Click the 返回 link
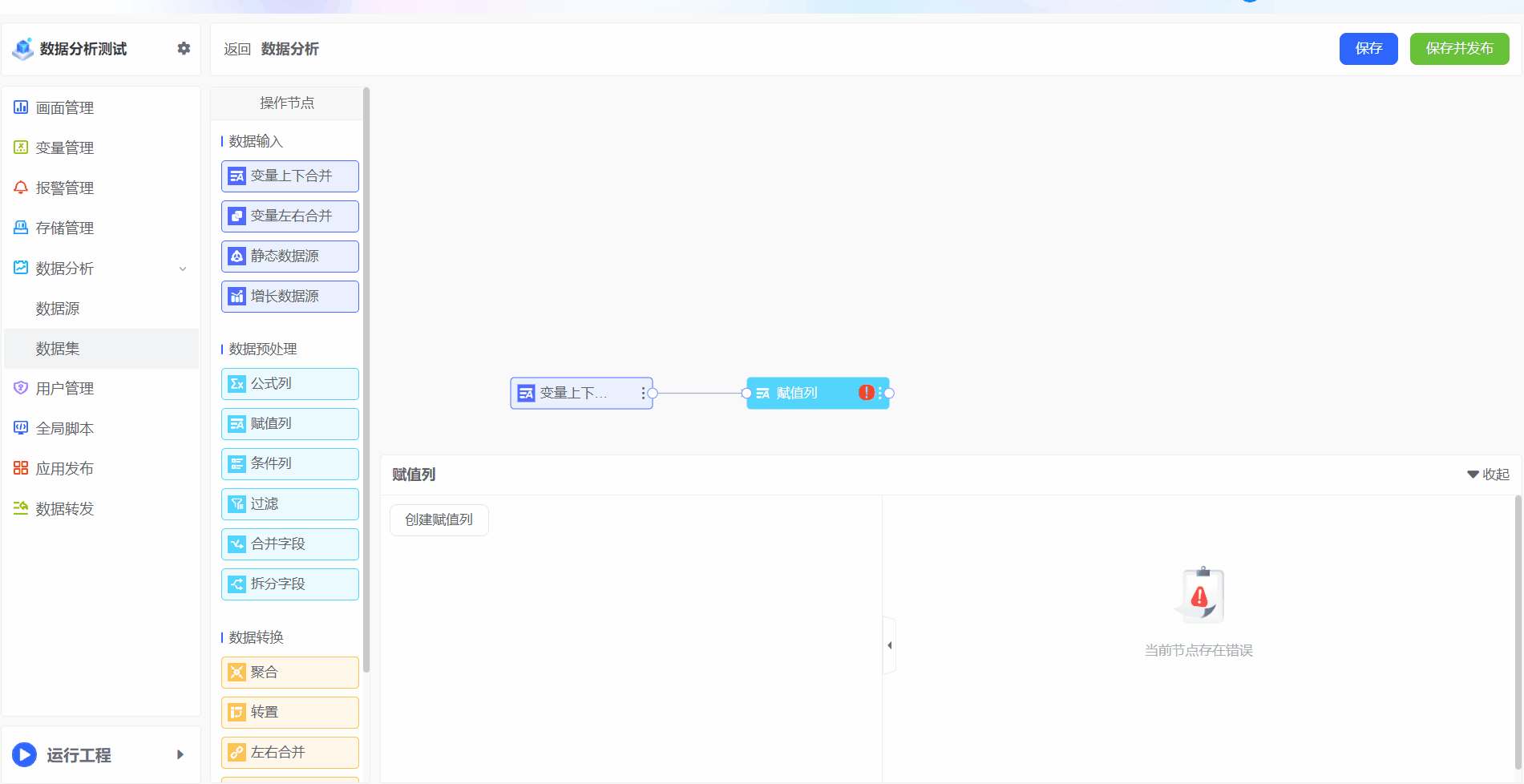The height and width of the screenshot is (784, 1524). tap(236, 50)
